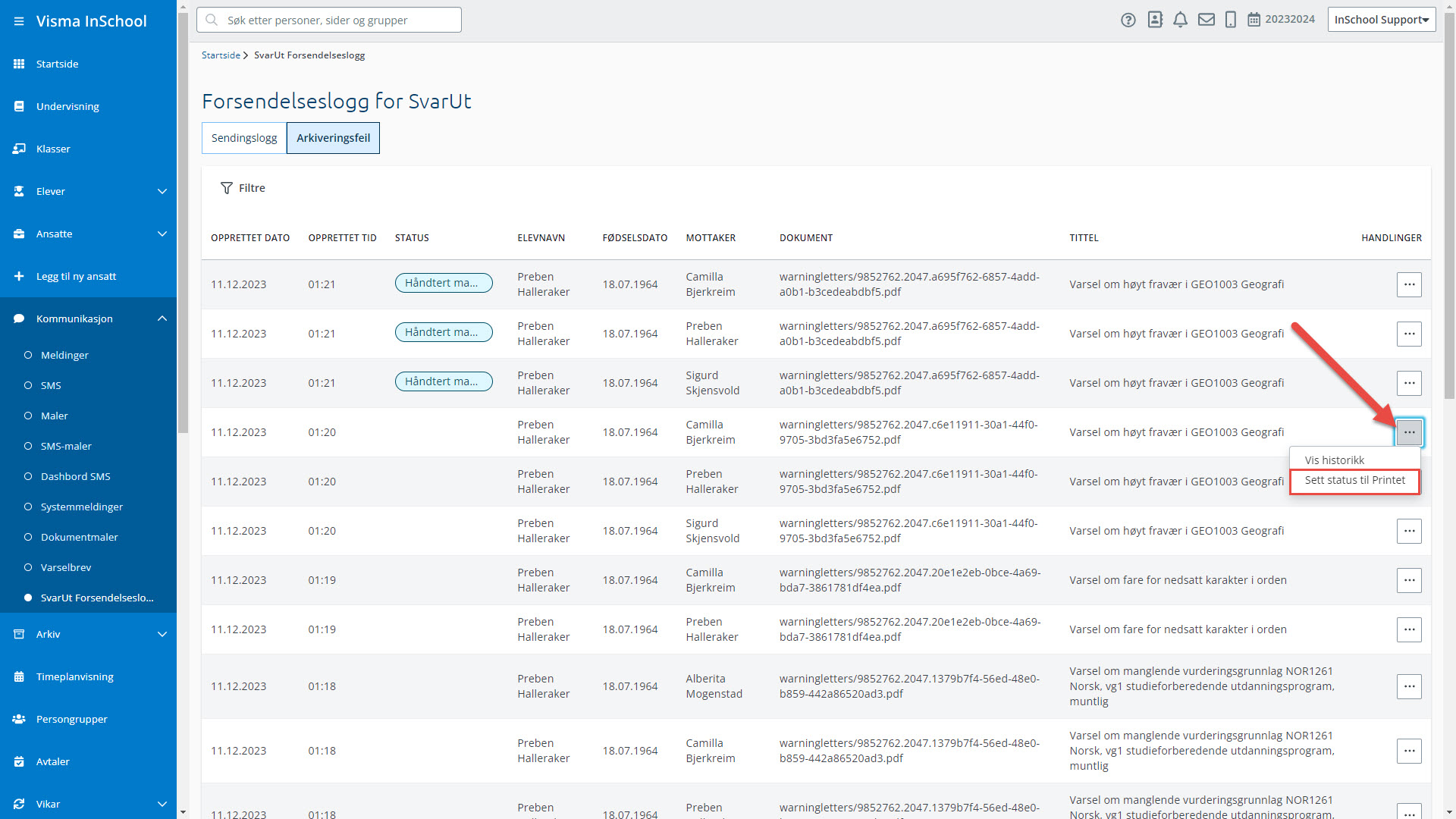Open Varselbrev in the sidebar
1456x819 pixels.
click(x=65, y=567)
